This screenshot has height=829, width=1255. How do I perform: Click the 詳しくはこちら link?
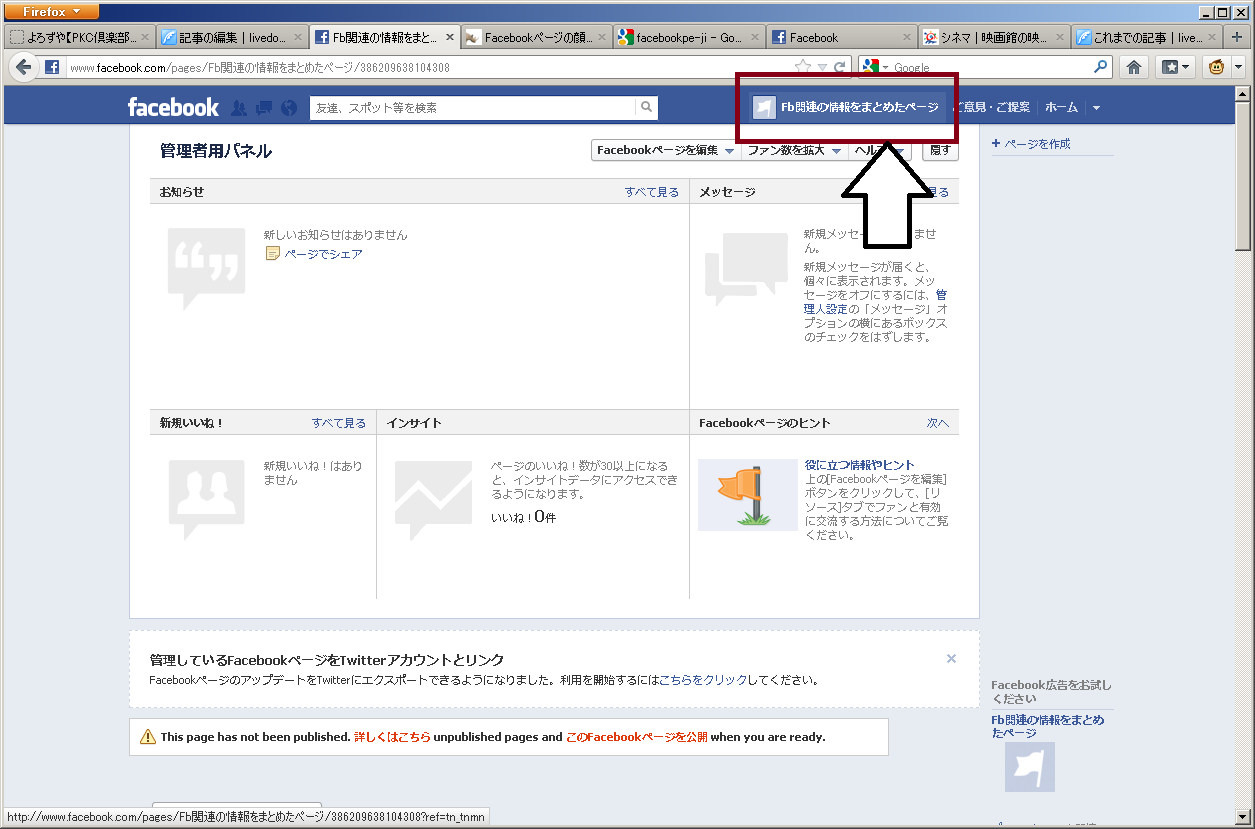coord(392,737)
